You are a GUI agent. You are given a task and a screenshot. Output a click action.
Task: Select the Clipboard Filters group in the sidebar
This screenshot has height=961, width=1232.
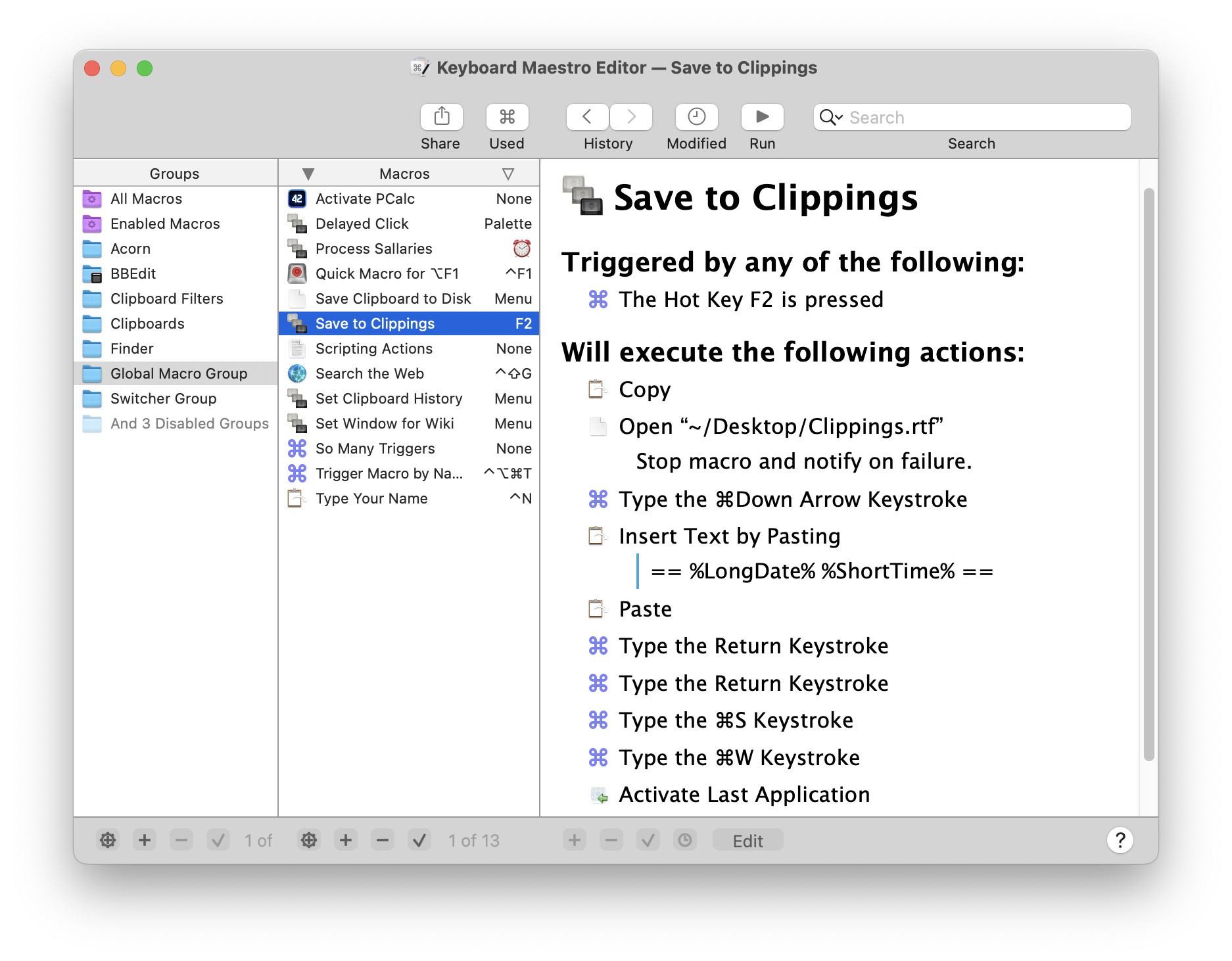166,298
